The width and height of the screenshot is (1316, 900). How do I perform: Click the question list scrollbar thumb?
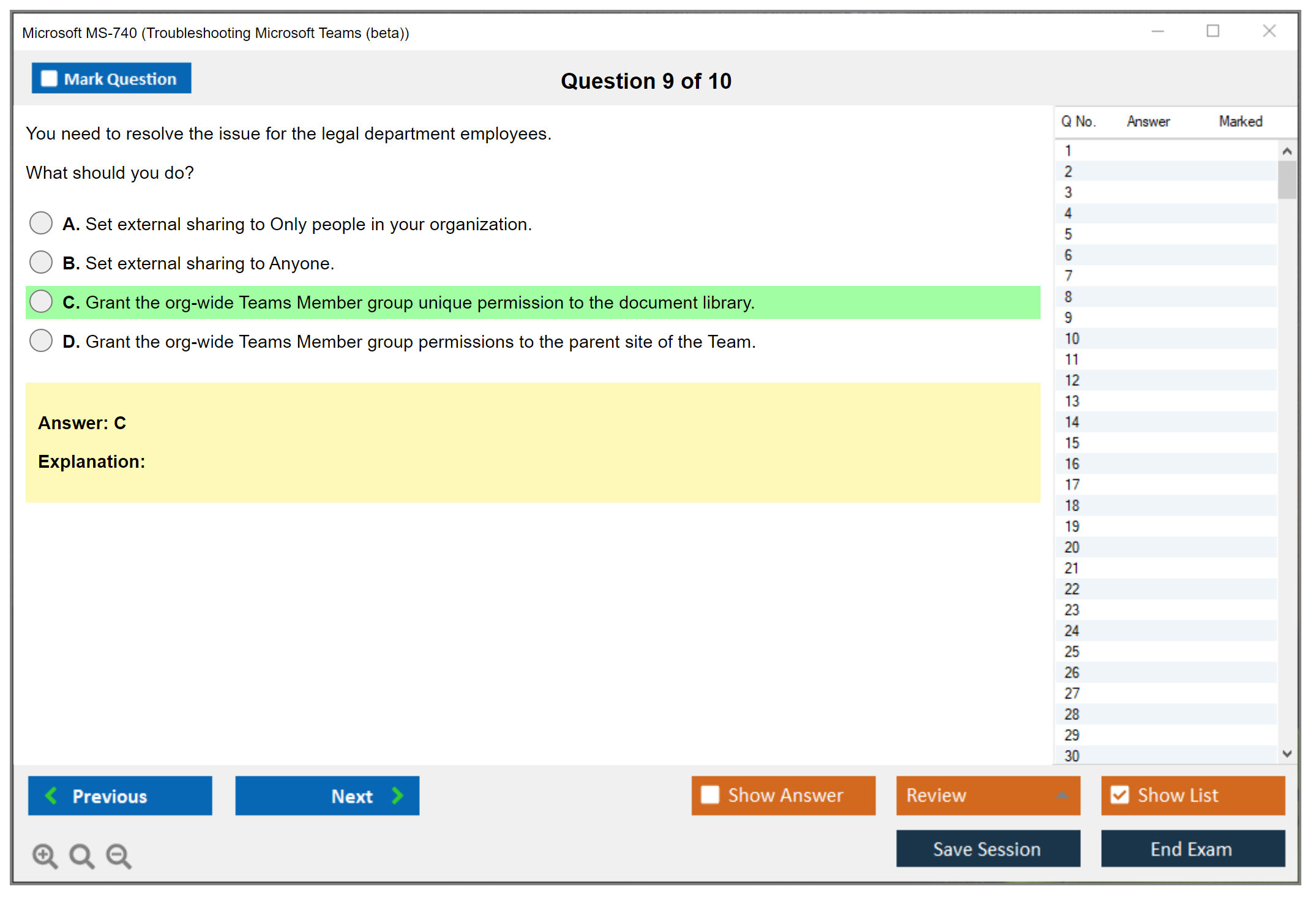(x=1287, y=180)
